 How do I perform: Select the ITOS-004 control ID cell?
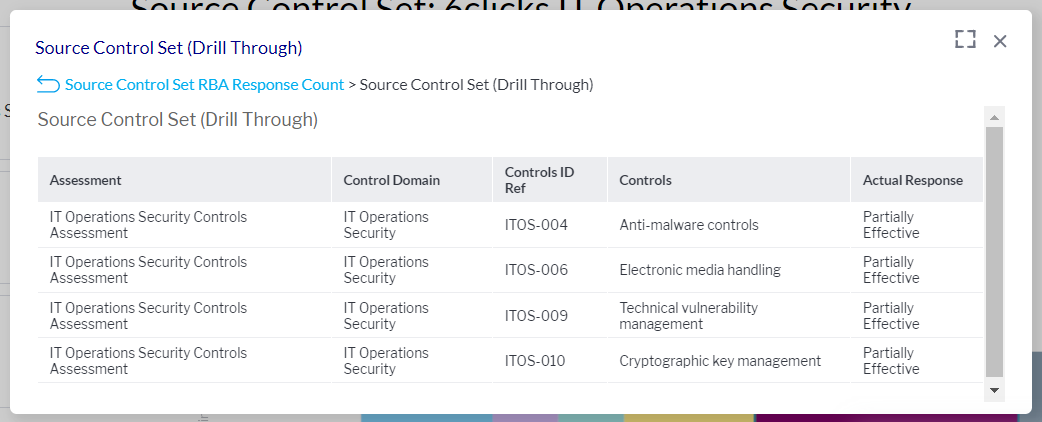pyautogui.click(x=536, y=225)
